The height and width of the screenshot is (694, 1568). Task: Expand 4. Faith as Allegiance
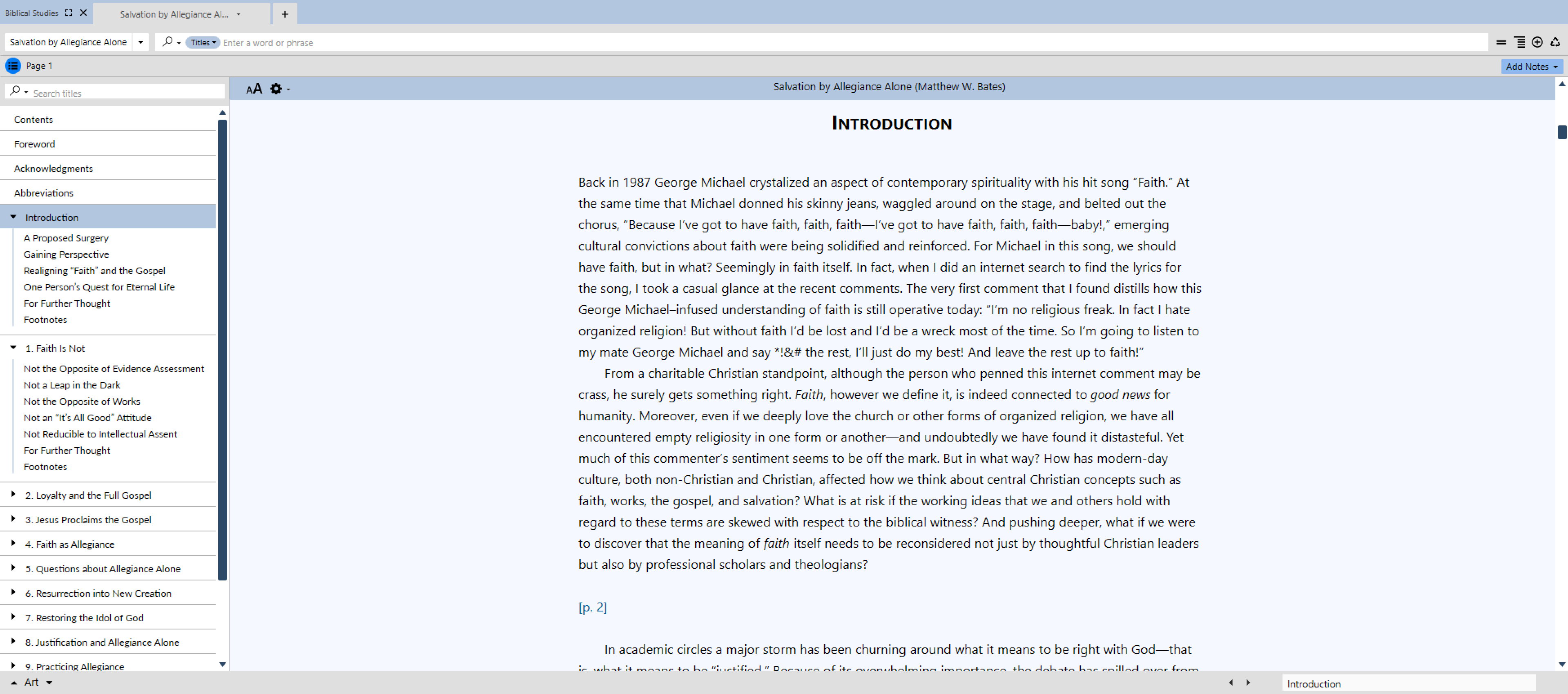tap(13, 543)
